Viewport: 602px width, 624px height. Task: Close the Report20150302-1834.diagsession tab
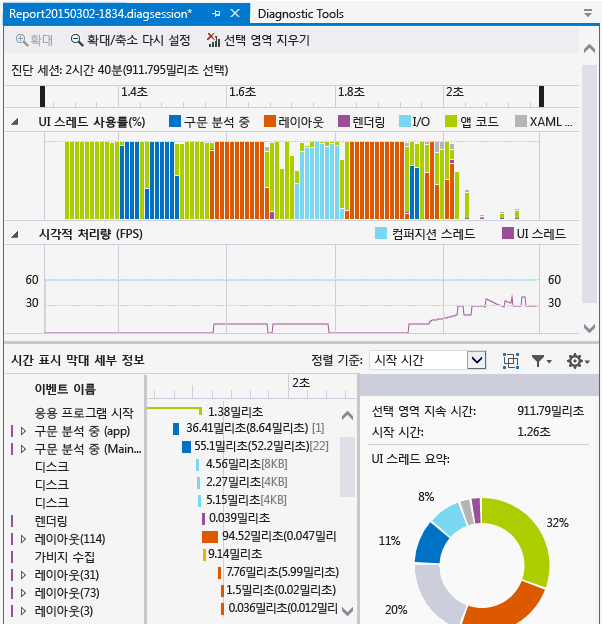pos(235,14)
